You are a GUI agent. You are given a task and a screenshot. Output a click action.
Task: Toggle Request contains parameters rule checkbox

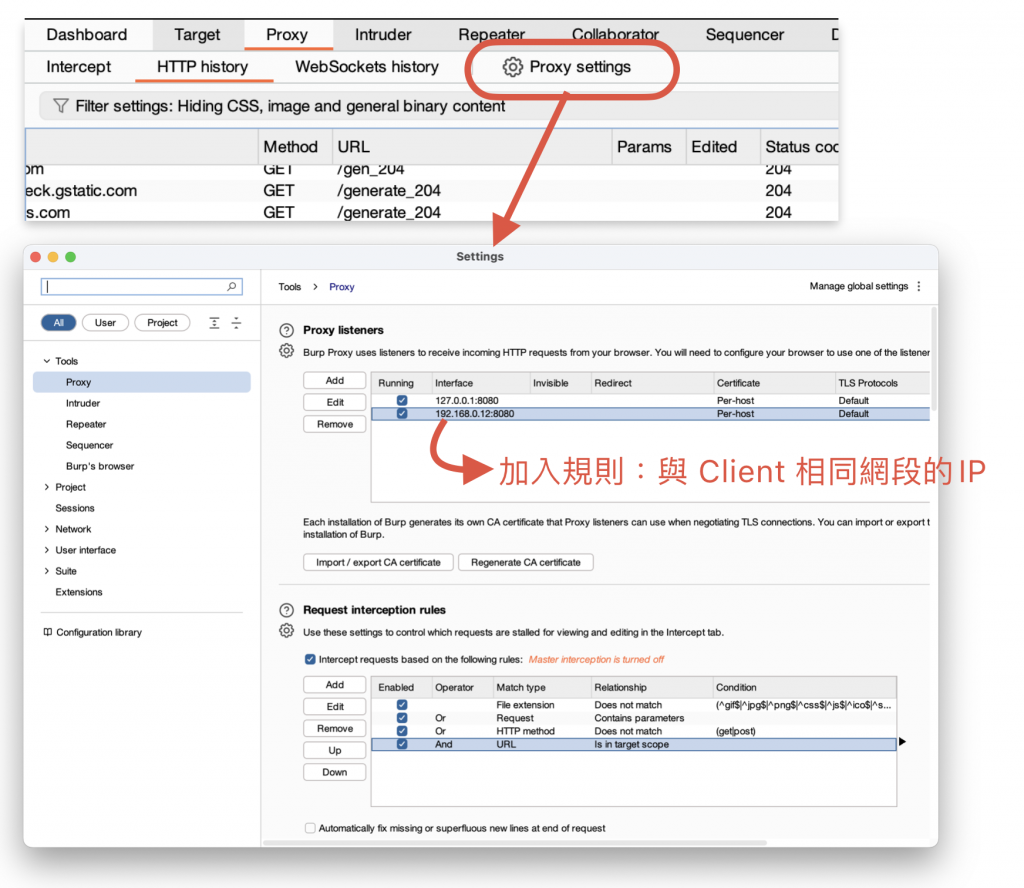point(402,718)
